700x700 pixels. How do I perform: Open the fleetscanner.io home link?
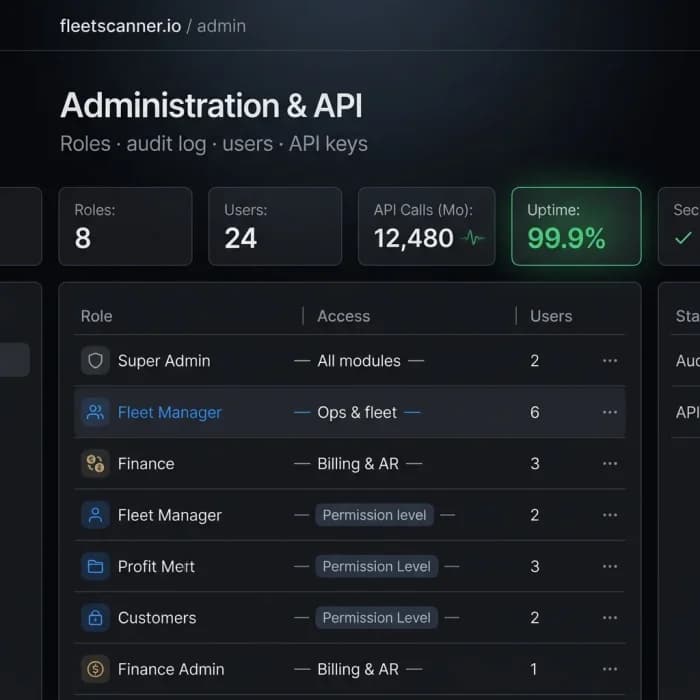121,26
